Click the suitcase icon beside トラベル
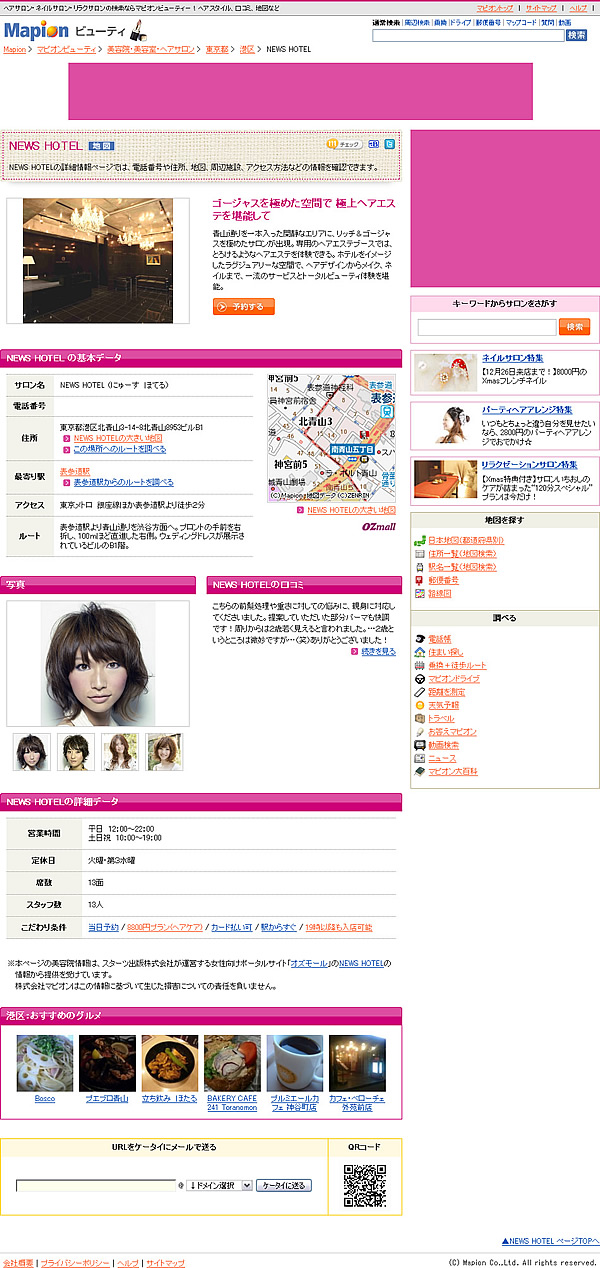Image resolution: width=600 pixels, height=1268 pixels. coord(420,718)
